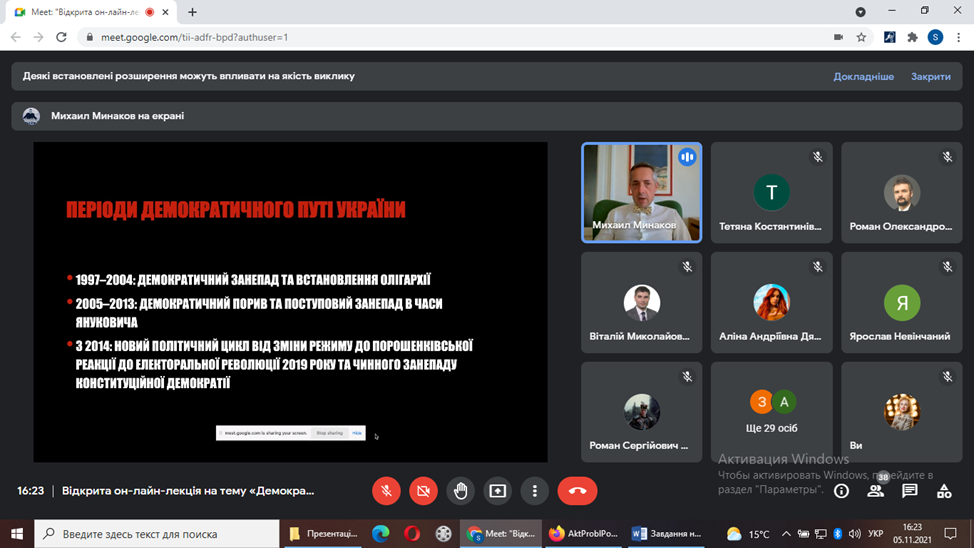Dismiss notification with the Закрити button
The image size is (974, 548).
930,77
